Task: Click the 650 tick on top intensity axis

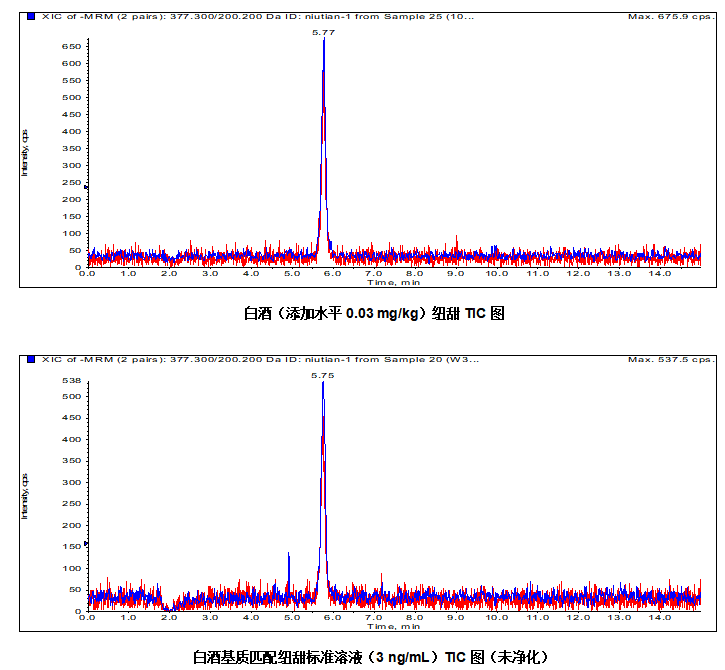Action: [x=70, y=47]
